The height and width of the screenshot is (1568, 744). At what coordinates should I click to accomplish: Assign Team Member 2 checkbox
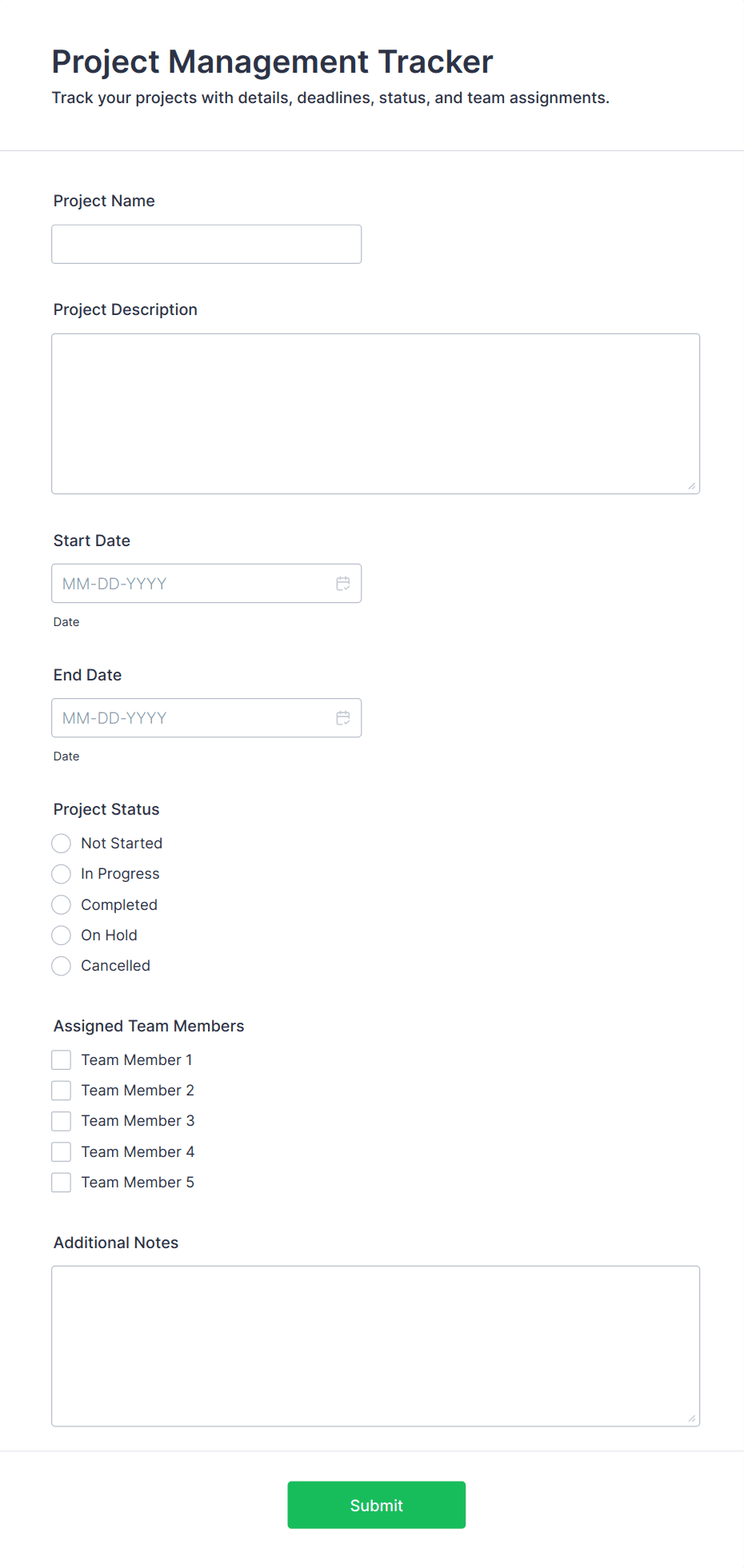62,1091
